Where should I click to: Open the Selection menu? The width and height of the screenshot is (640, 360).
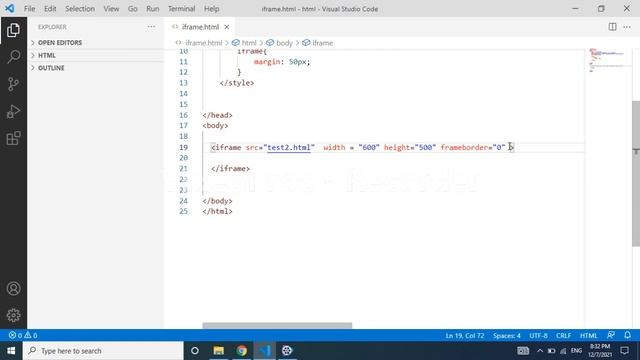tap(80, 9)
